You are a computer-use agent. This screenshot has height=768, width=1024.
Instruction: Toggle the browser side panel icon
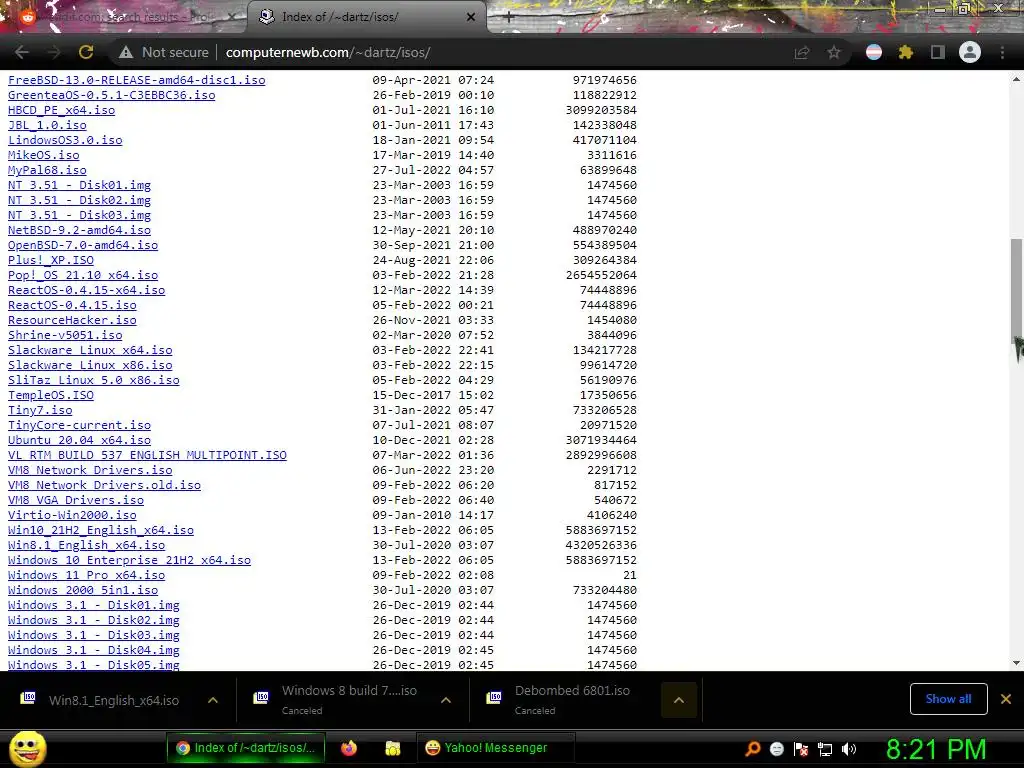click(x=938, y=52)
